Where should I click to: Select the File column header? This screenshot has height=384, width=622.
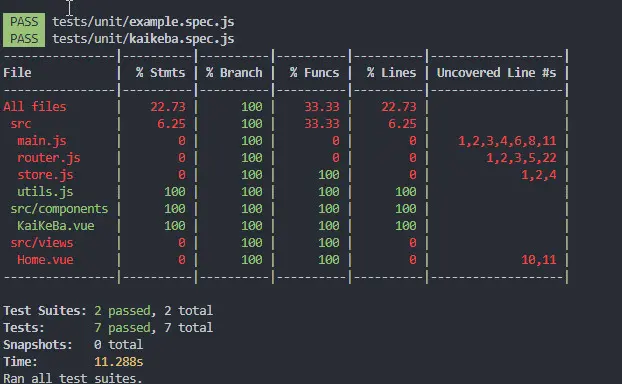(x=17, y=73)
